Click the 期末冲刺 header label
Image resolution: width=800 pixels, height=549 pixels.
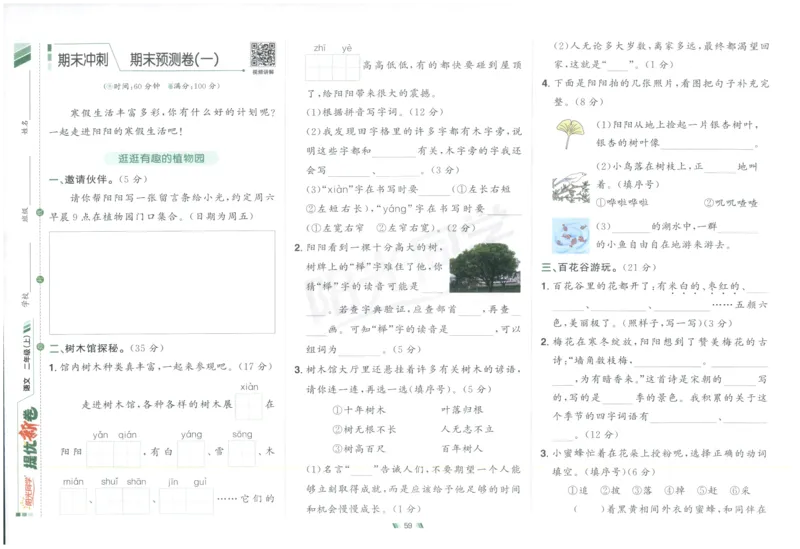point(83,60)
